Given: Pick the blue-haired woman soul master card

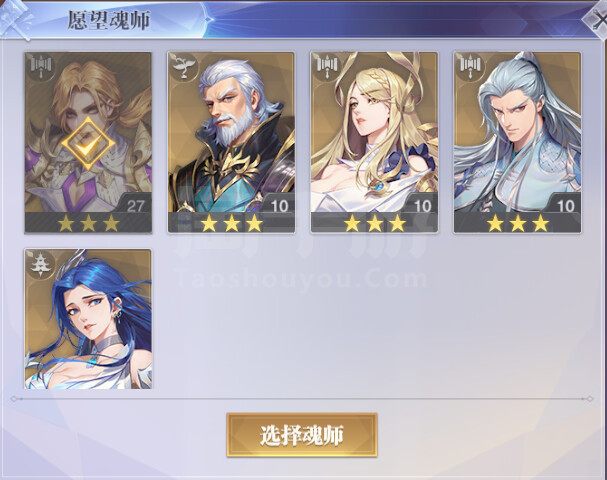Looking at the screenshot, I should click(88, 319).
